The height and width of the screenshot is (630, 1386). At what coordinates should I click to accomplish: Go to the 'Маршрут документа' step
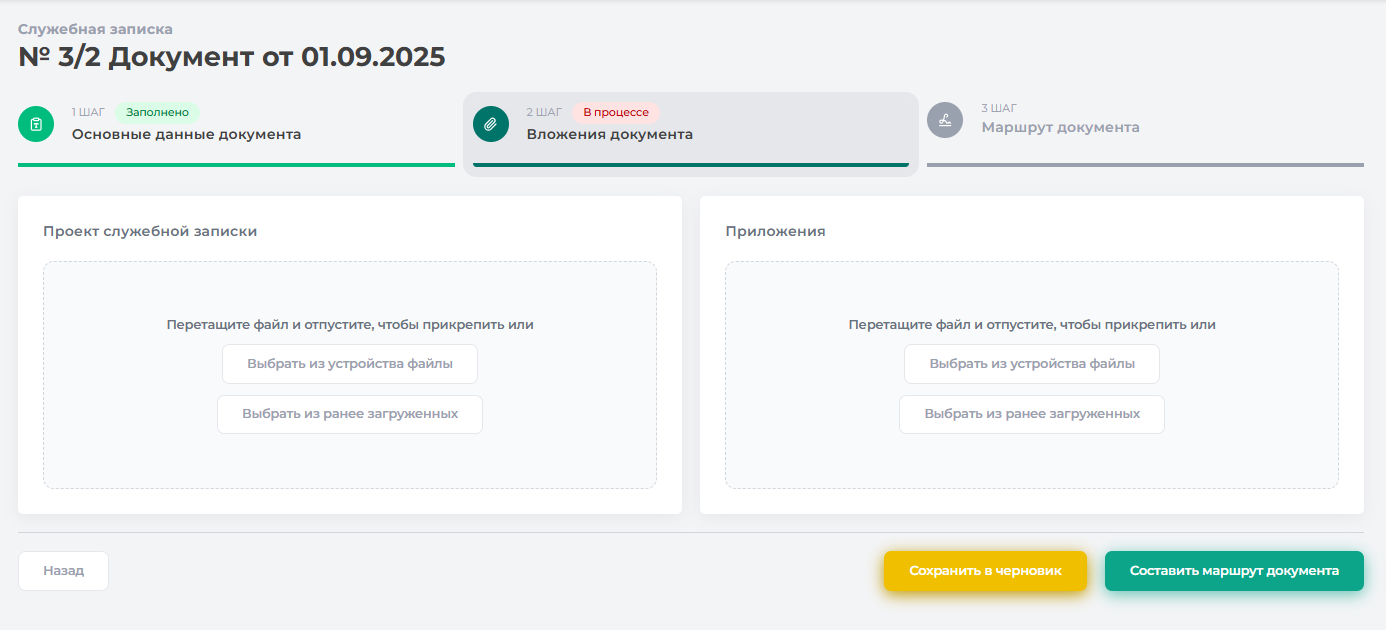pos(1060,127)
